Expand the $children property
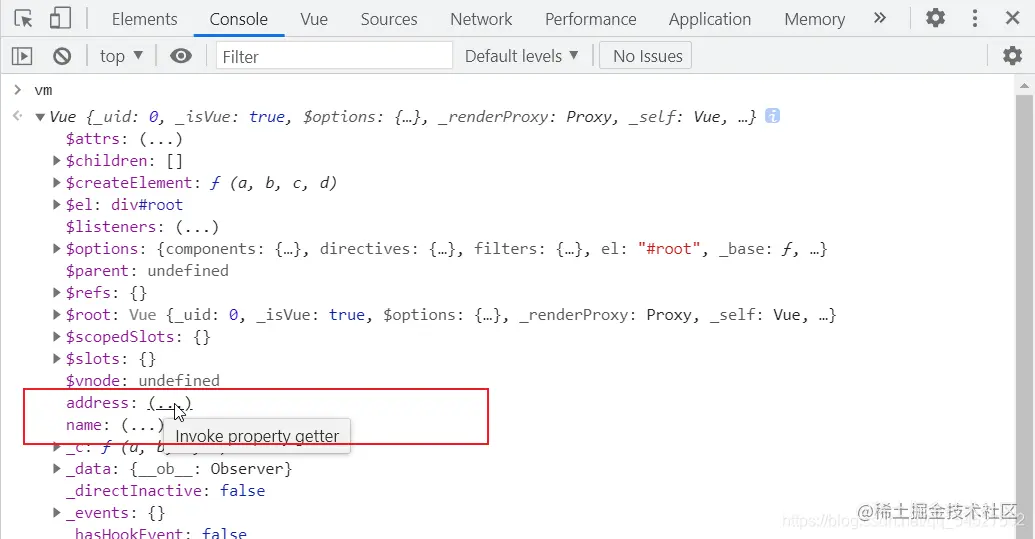The image size is (1035, 539). 57,160
